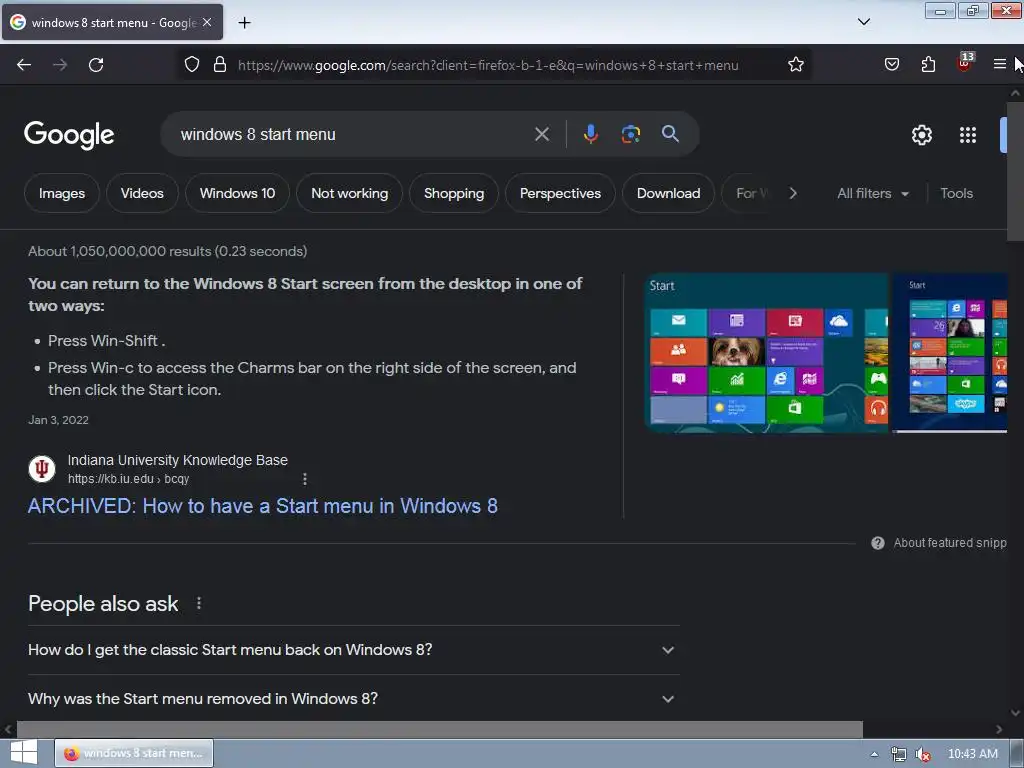
Task: Click the question mark icon near featured snippets
Action: pos(878,543)
